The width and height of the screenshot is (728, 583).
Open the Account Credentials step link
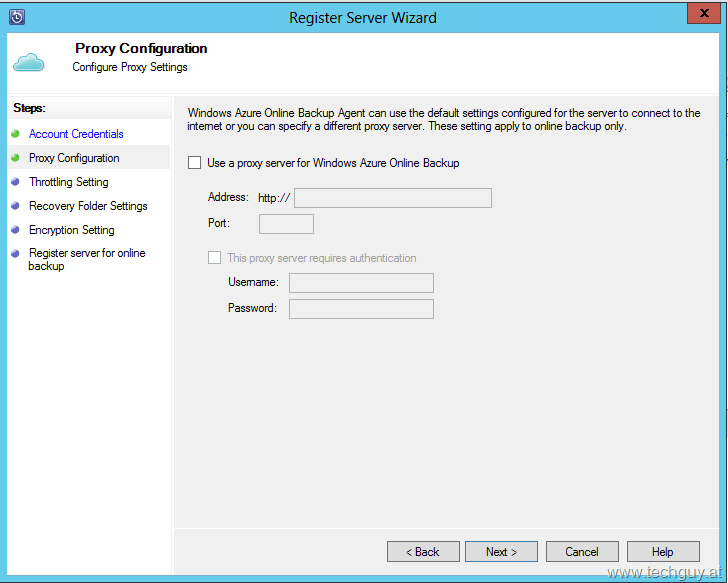click(x=76, y=134)
